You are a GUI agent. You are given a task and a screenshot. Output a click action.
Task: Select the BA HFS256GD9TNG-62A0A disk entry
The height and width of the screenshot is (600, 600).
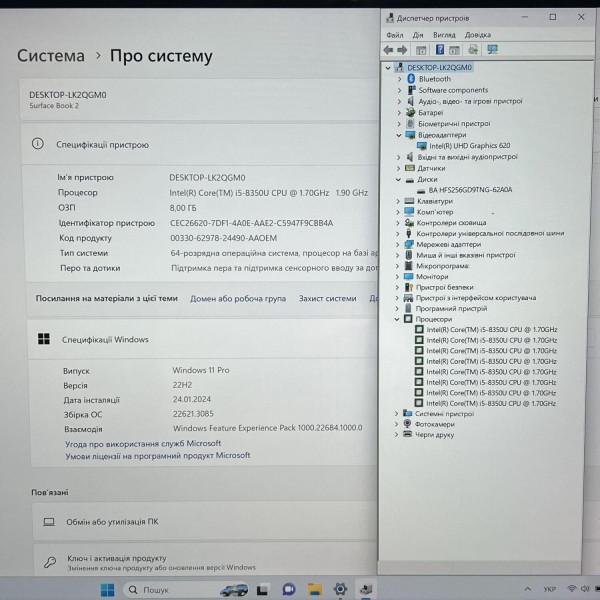pyautogui.click(x=470, y=190)
